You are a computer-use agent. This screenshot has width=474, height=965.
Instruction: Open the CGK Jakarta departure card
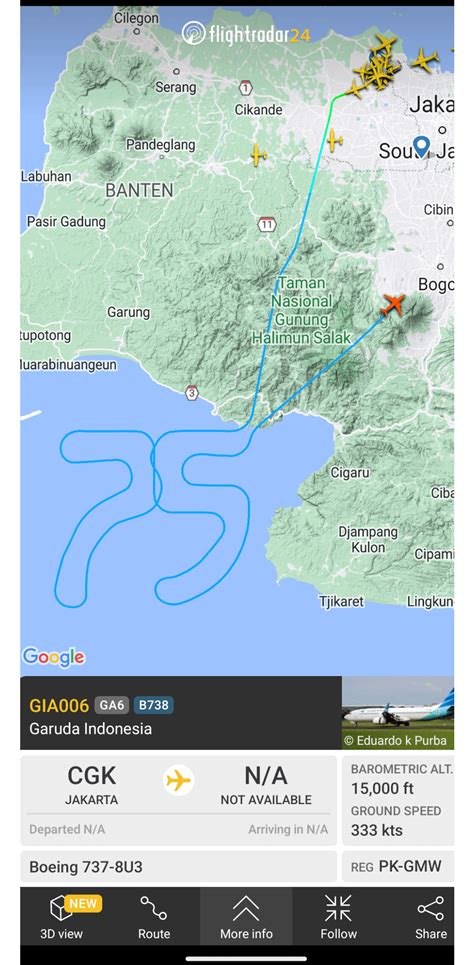click(91, 785)
